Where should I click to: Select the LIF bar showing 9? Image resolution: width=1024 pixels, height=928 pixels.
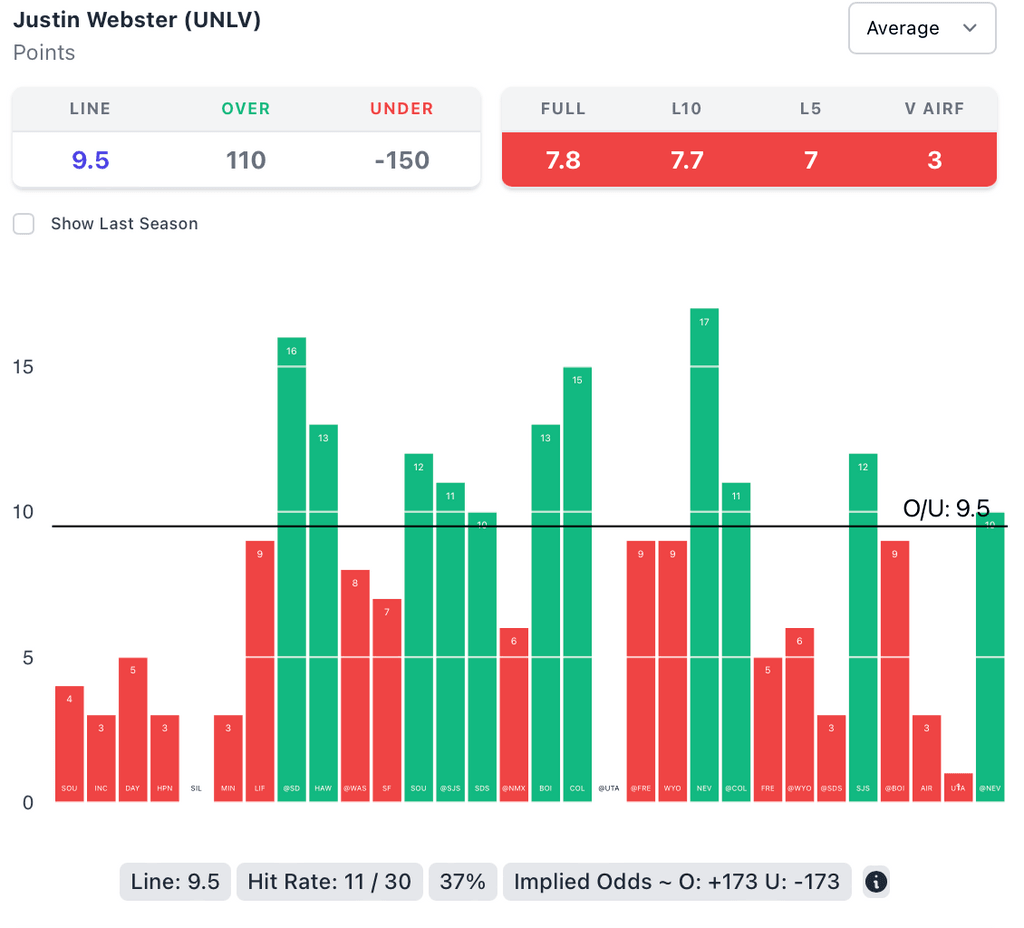click(260, 671)
